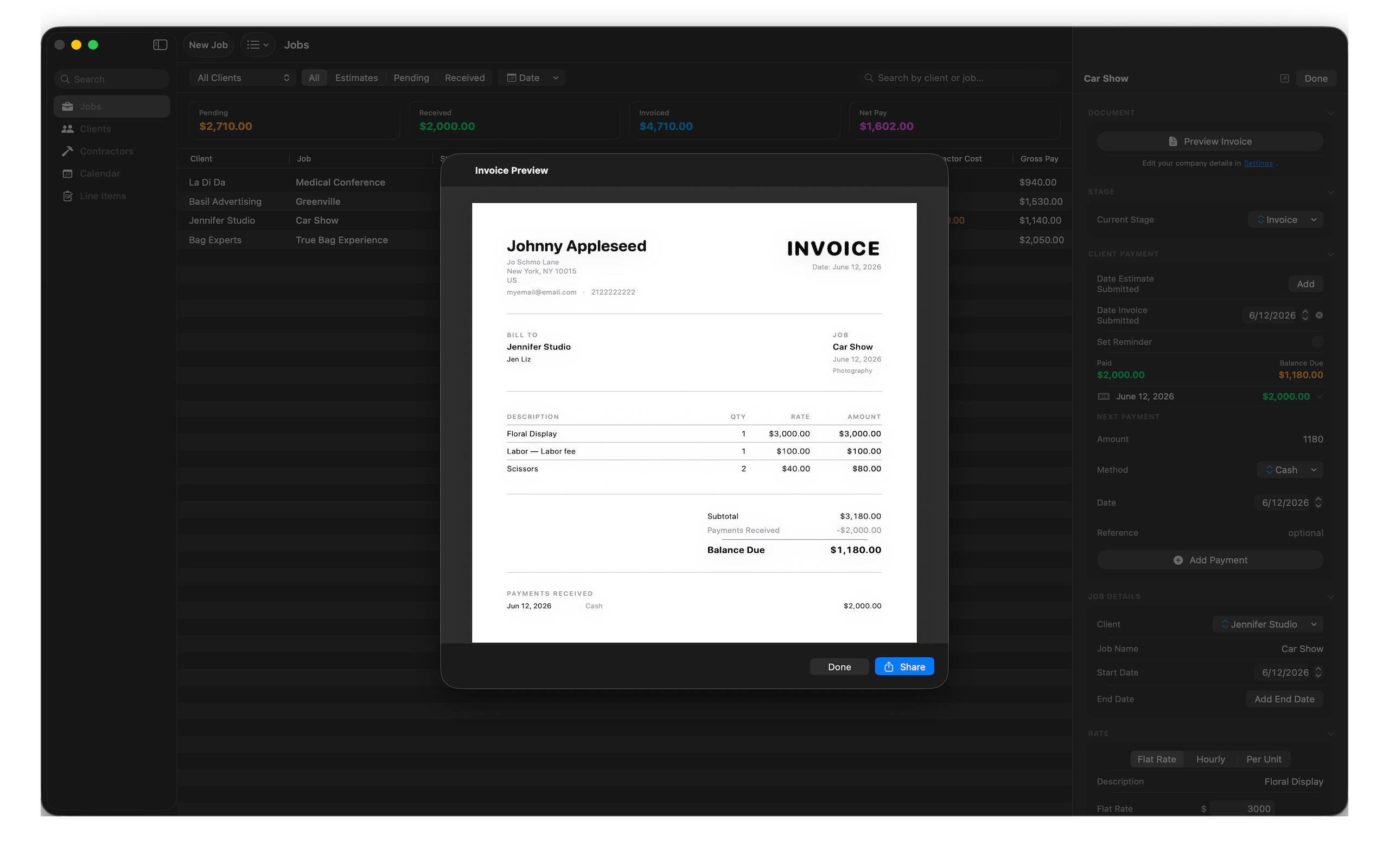Open the Method Cash dropdown

1290,470
